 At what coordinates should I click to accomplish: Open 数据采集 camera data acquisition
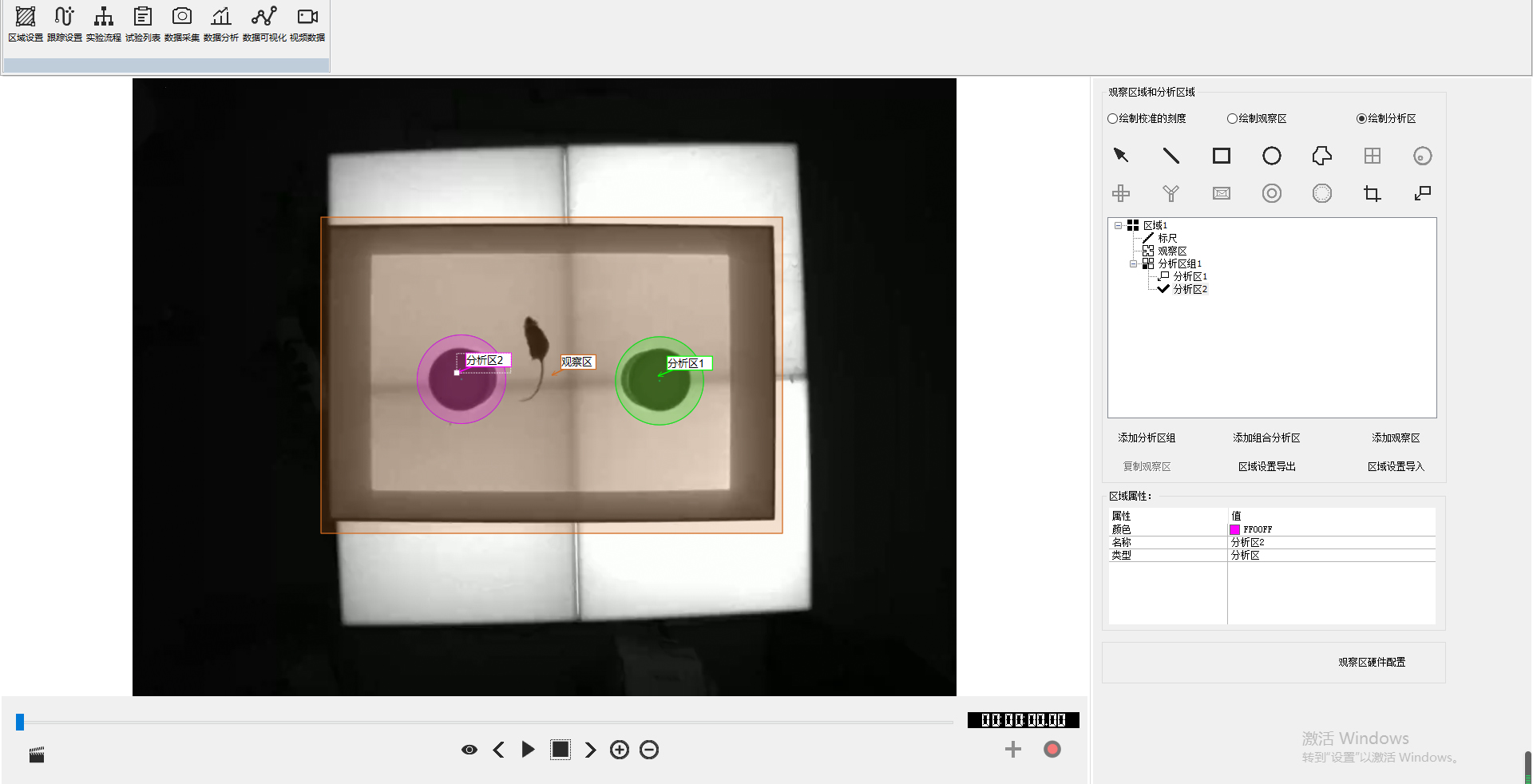(182, 24)
